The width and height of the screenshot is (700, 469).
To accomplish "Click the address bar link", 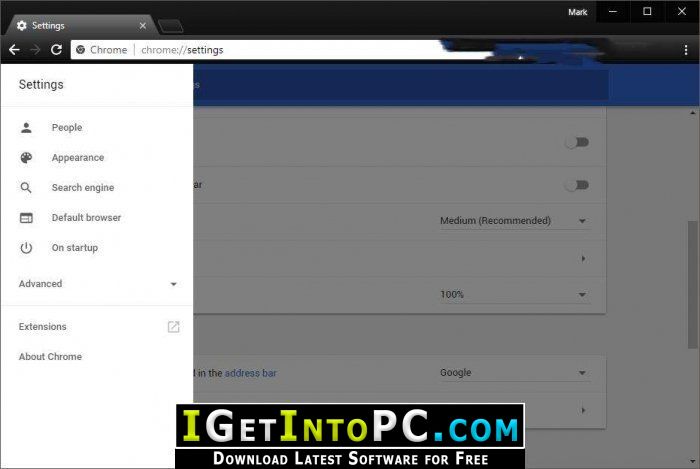I will point(250,373).
